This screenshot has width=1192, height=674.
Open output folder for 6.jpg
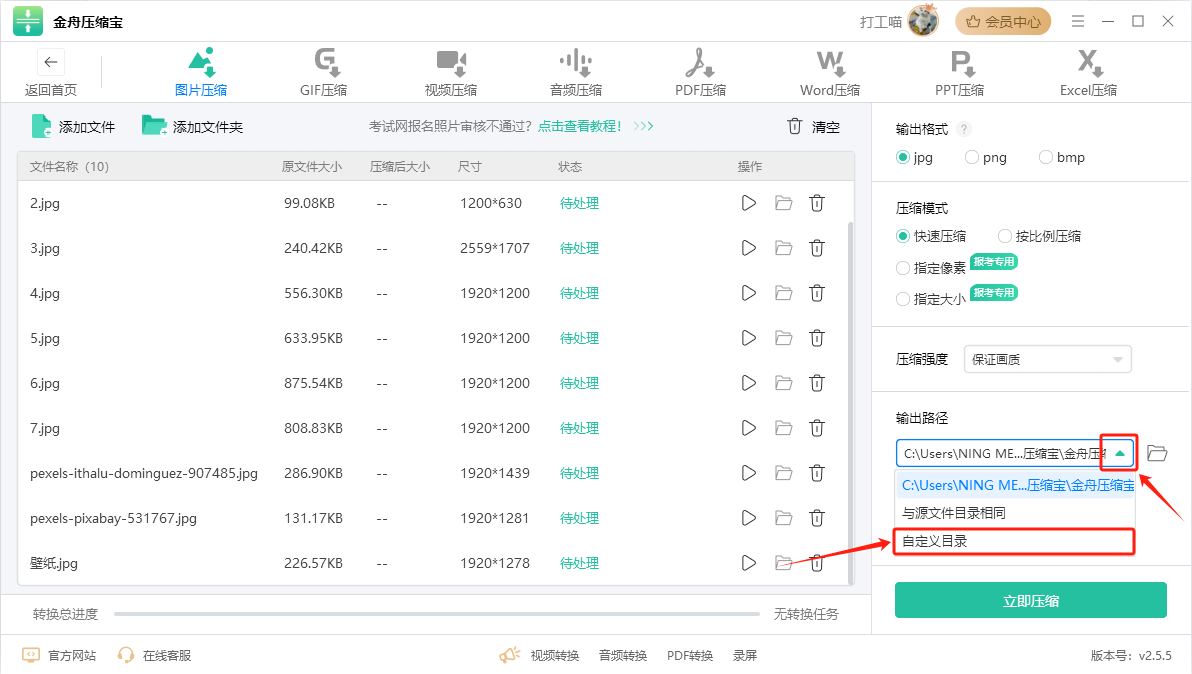coord(783,383)
